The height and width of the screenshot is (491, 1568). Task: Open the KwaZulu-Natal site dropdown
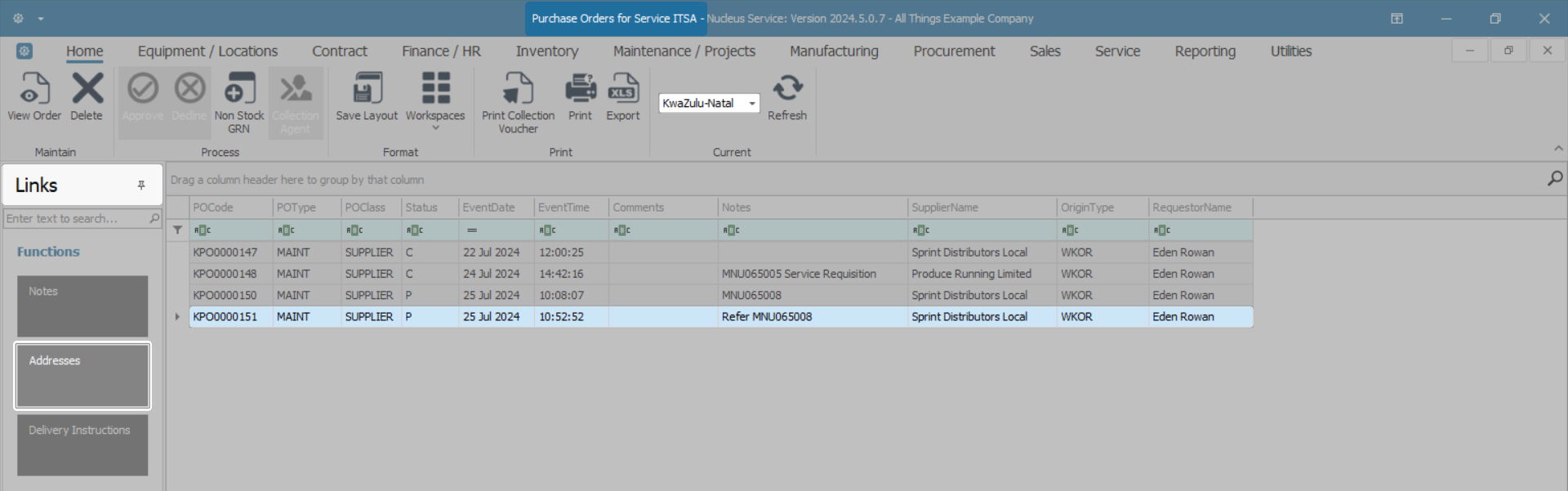click(x=751, y=104)
